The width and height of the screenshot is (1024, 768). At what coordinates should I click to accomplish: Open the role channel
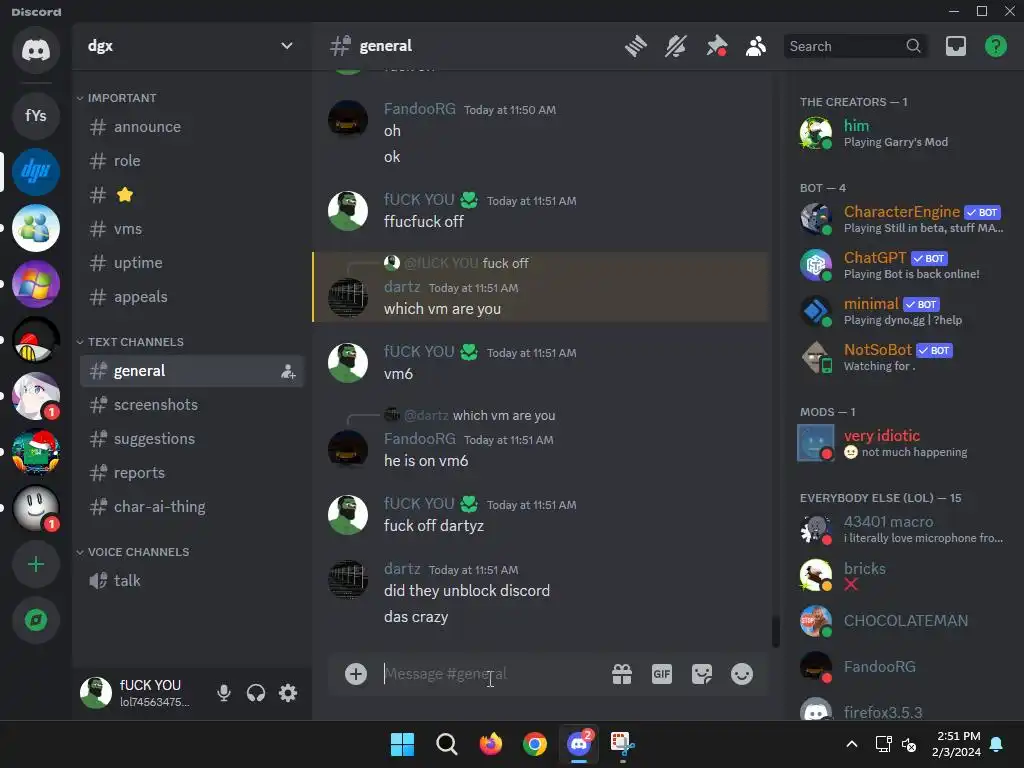192,161
